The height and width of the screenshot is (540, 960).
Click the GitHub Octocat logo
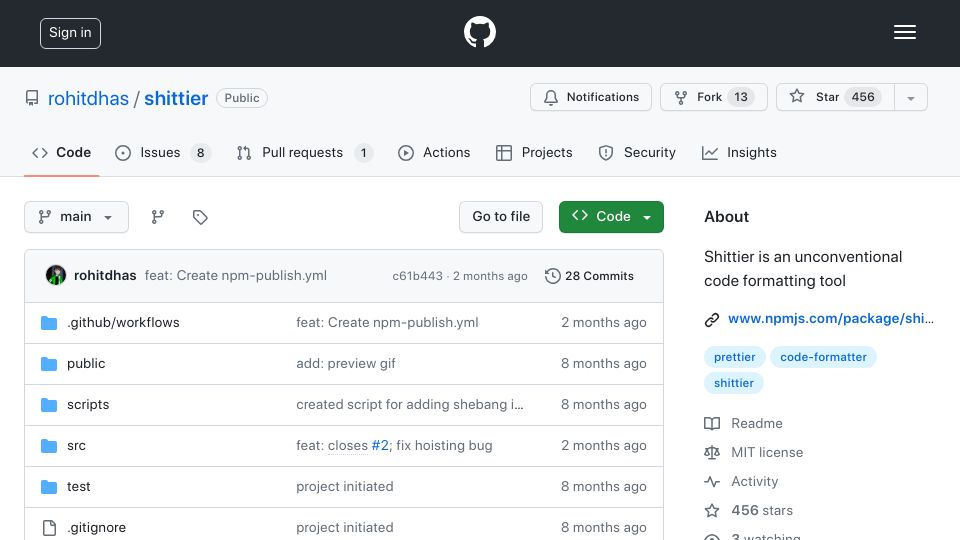[479, 32]
